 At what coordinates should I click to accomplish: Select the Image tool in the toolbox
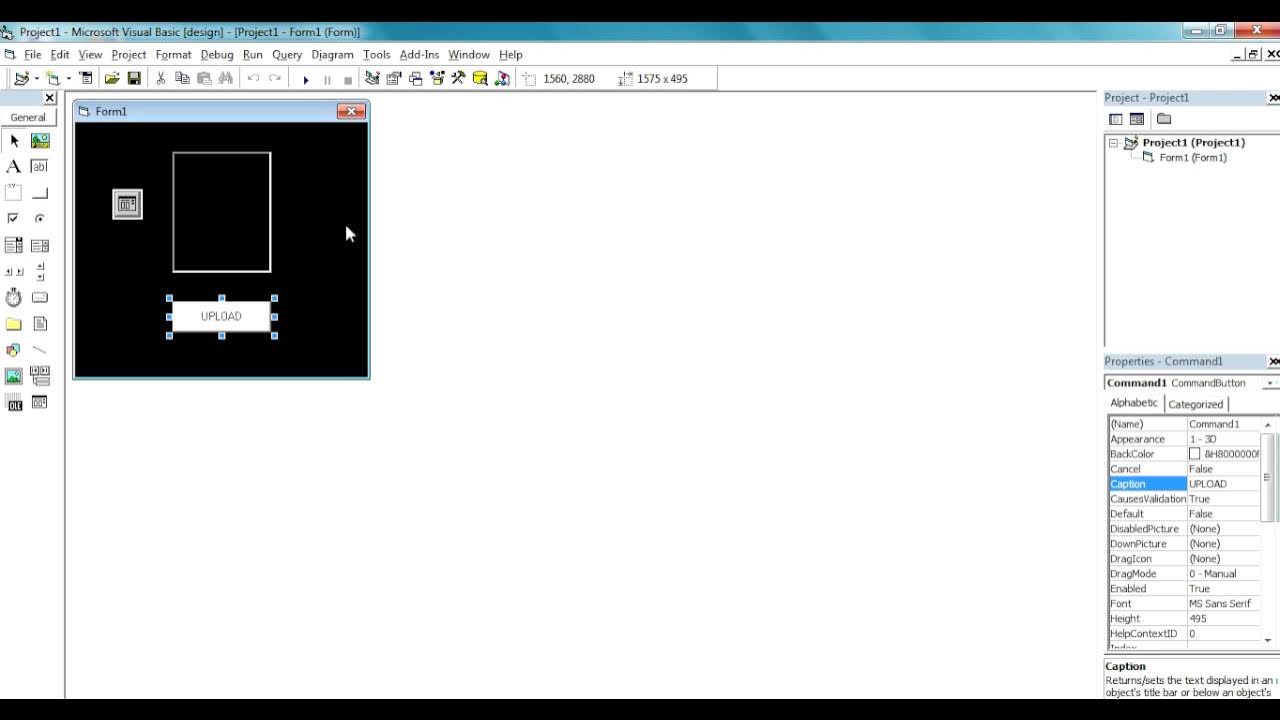14,376
